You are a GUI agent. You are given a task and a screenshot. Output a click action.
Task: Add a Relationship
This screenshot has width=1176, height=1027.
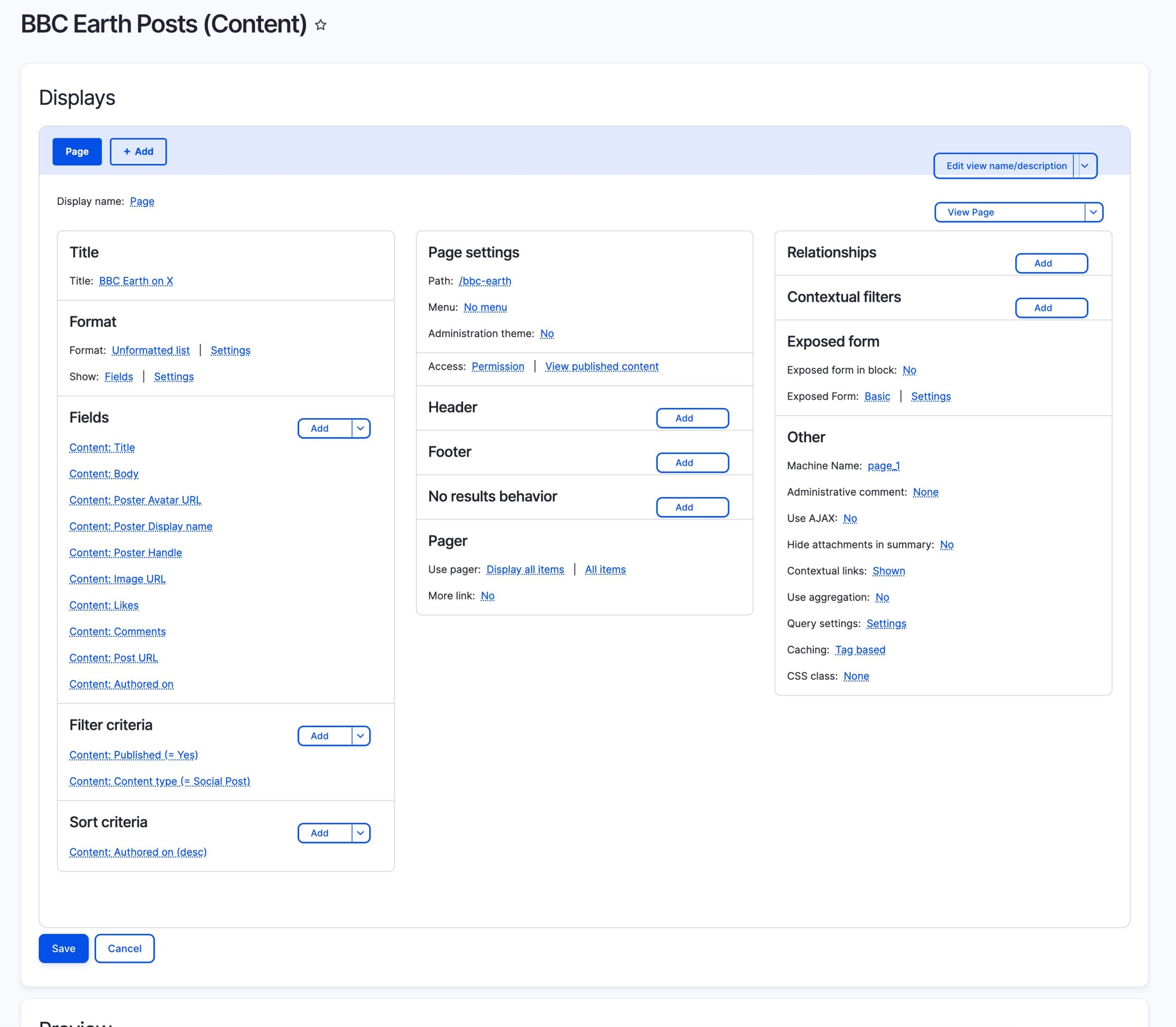click(x=1052, y=264)
